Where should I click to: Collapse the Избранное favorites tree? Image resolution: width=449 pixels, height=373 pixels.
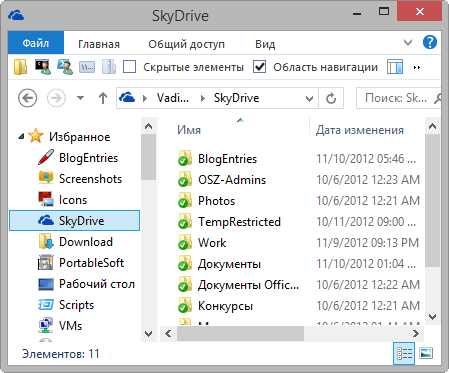click(21, 136)
